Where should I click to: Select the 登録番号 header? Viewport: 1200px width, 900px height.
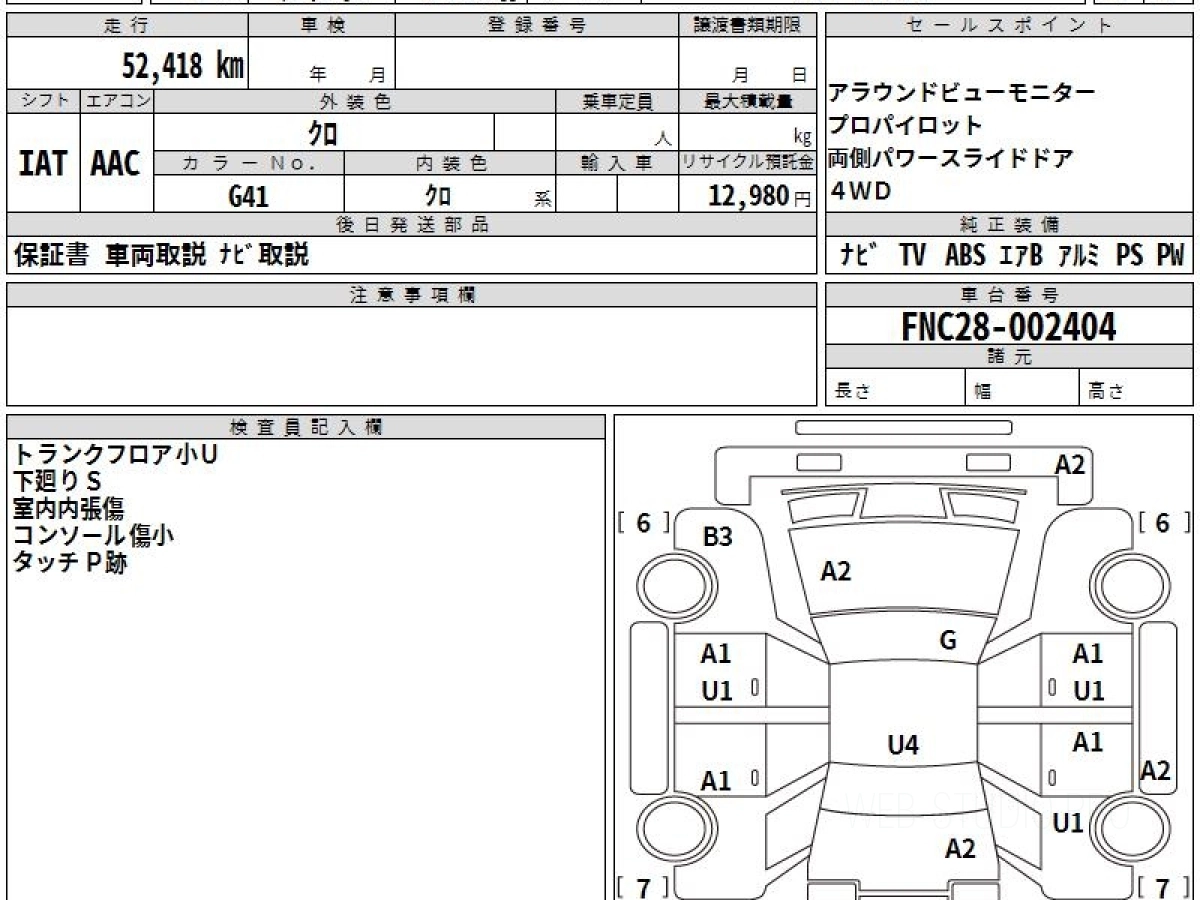coord(537,26)
